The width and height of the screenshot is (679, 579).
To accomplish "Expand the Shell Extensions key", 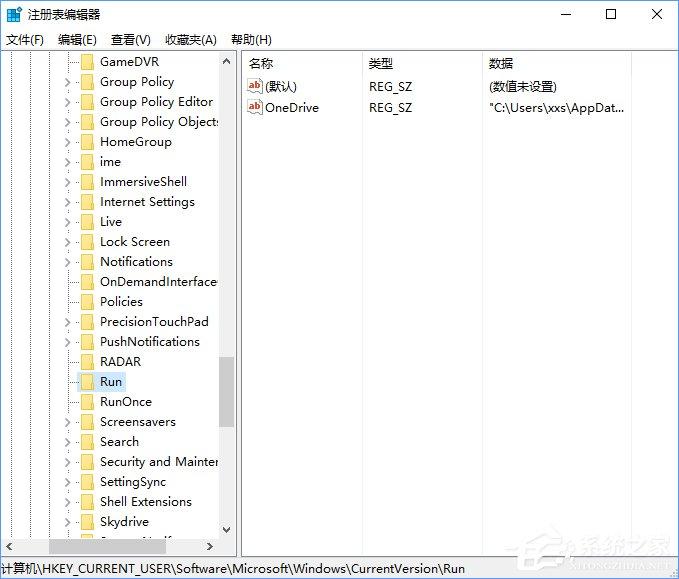I will (67, 502).
